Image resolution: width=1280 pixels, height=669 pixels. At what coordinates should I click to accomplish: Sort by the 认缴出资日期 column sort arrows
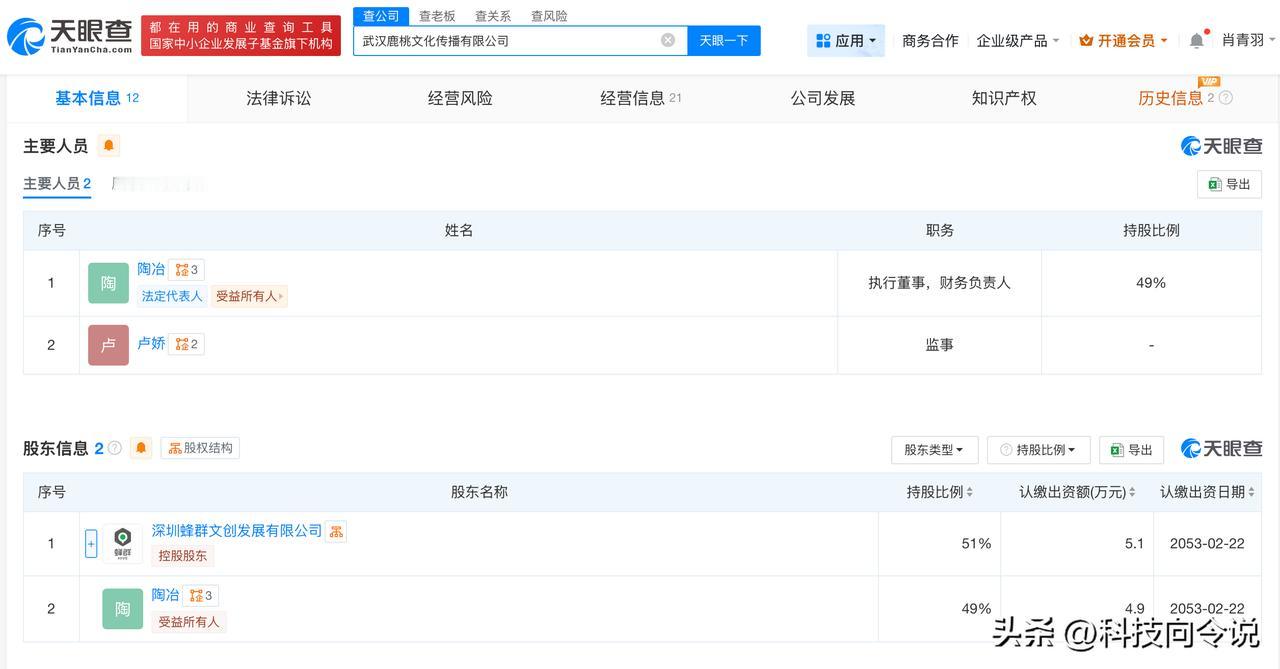tap(1251, 492)
